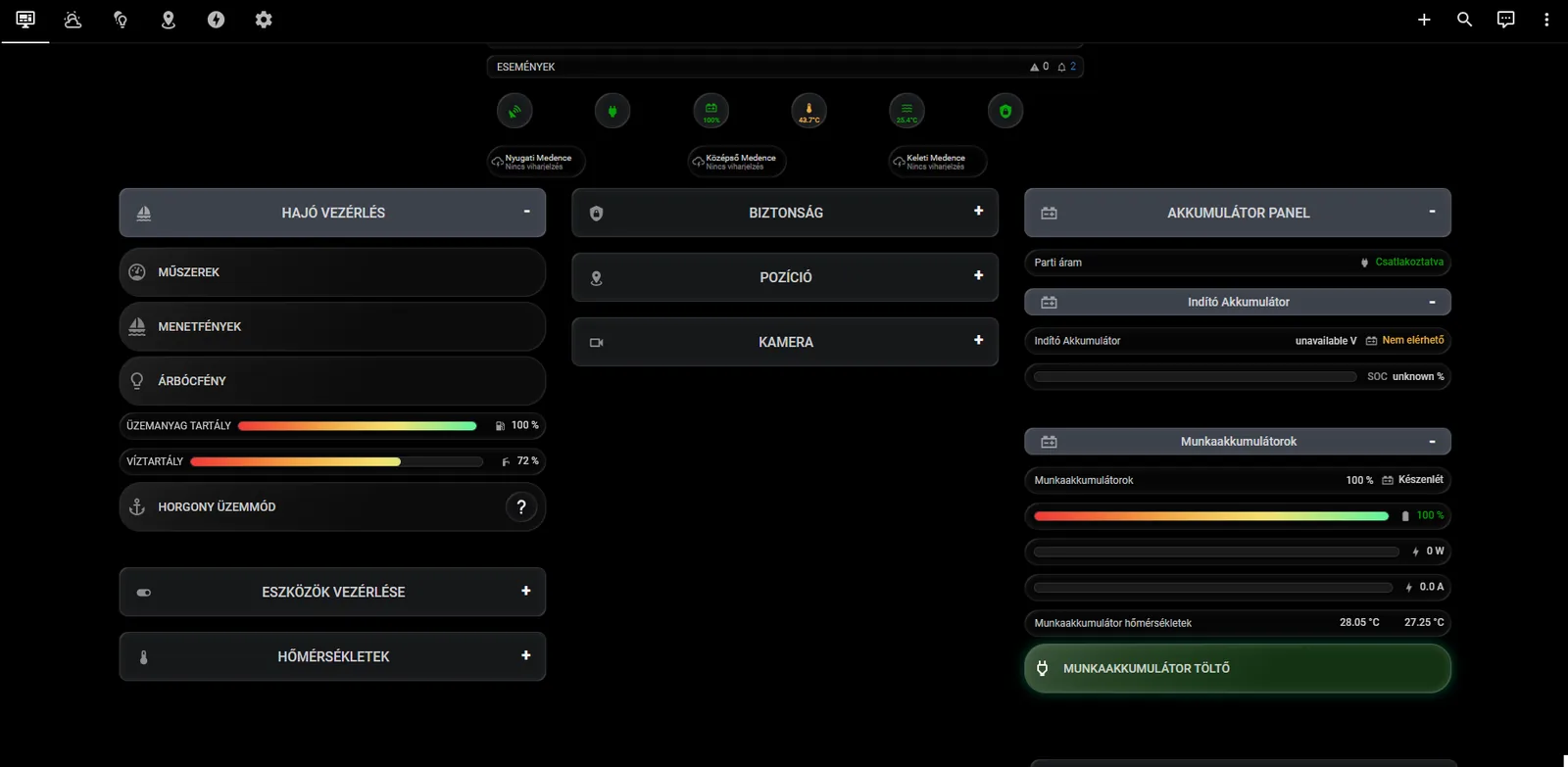Toggle HORGONY ÜZEMMÓD anchor mode

[332, 506]
